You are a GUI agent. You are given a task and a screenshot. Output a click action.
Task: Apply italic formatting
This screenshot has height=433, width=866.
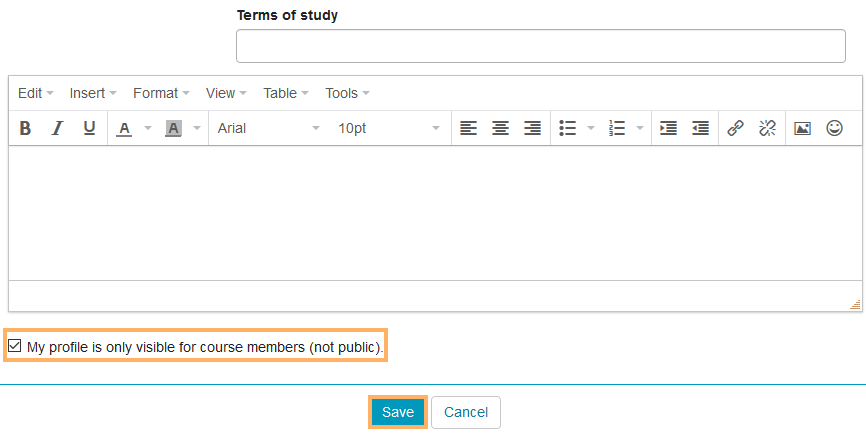tap(57, 128)
